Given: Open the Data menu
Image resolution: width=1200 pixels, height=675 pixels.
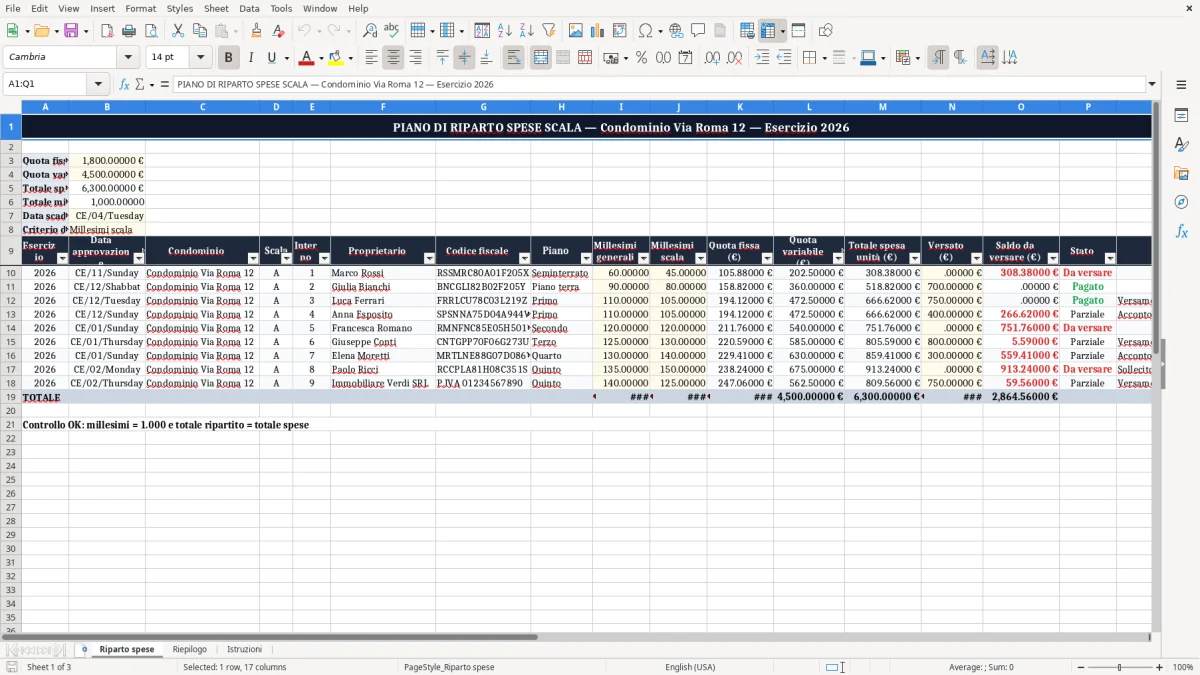Looking at the screenshot, I should tap(249, 8).
